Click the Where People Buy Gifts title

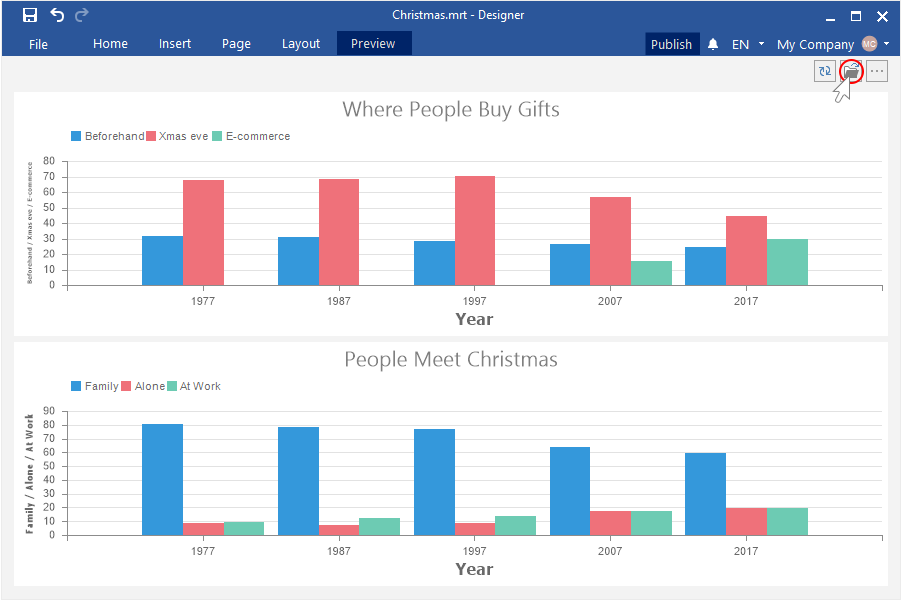[x=451, y=109]
